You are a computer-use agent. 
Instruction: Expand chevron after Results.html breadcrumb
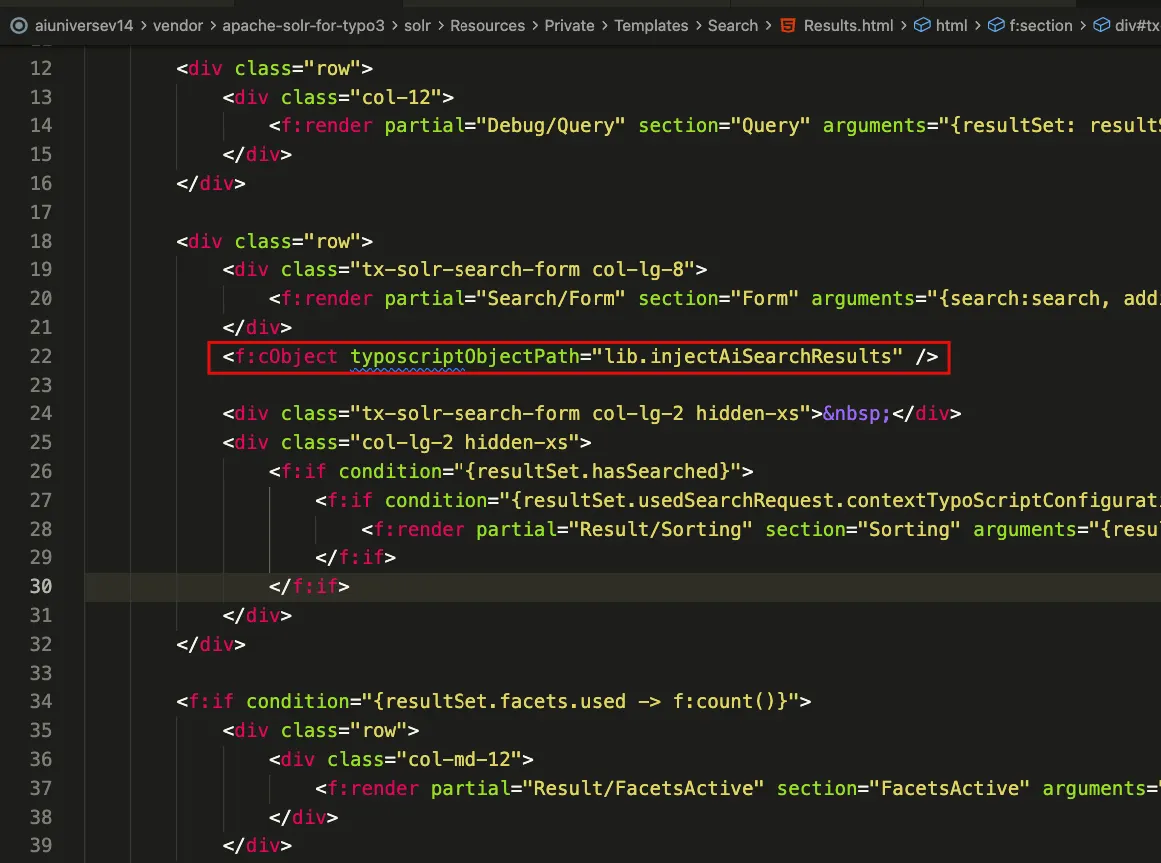[x=903, y=26]
